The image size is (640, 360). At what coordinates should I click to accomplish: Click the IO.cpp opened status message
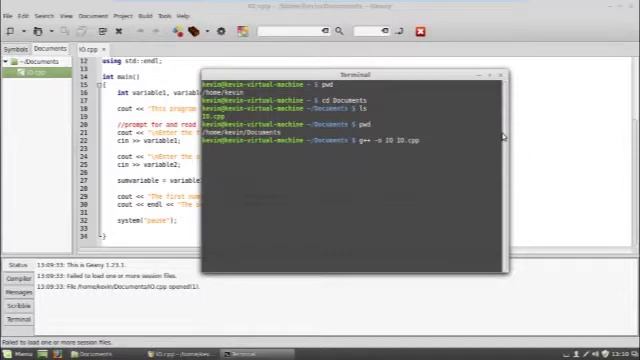(x=118, y=287)
